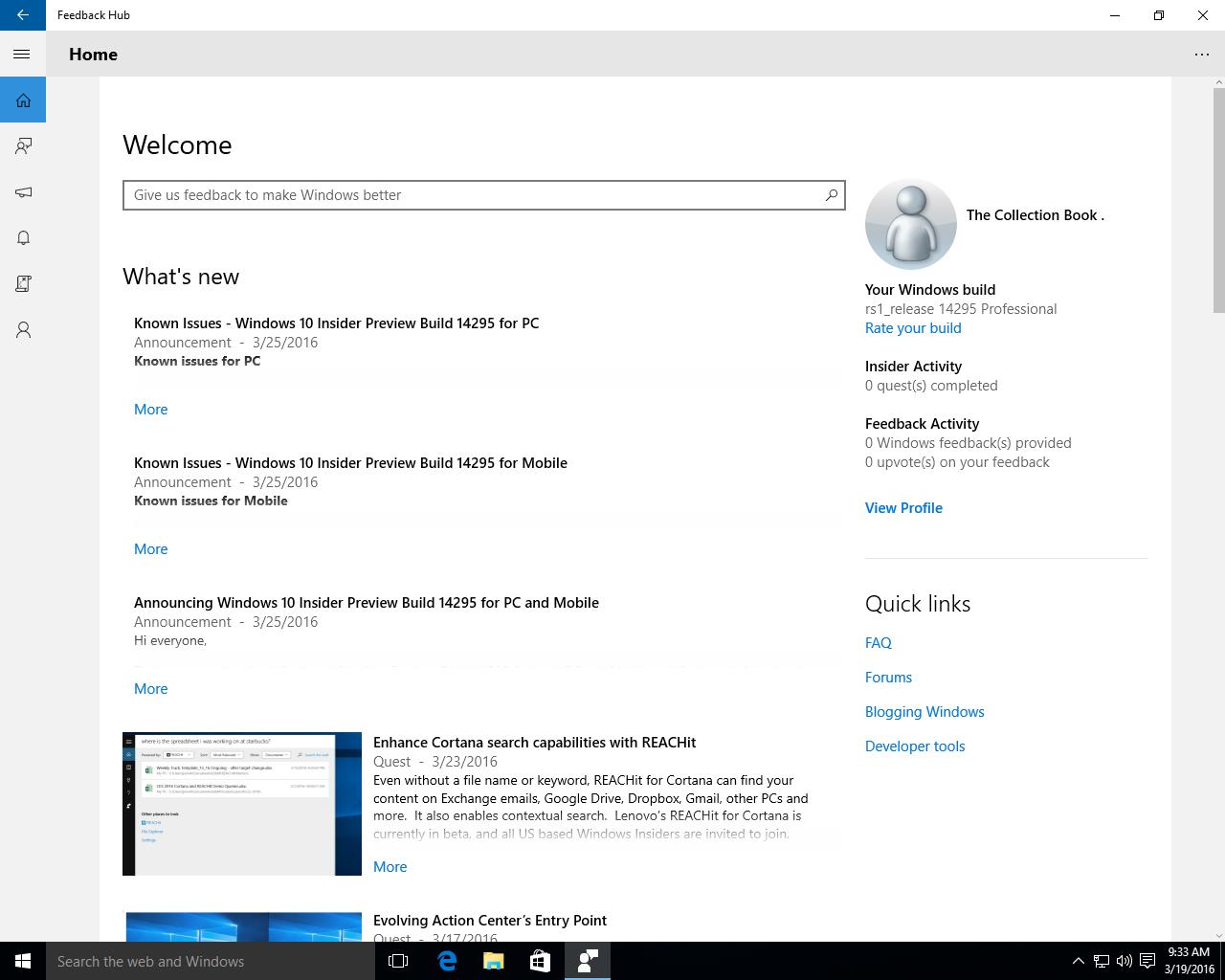
Task: Select the Home icon in sidebar
Action: [x=23, y=100]
